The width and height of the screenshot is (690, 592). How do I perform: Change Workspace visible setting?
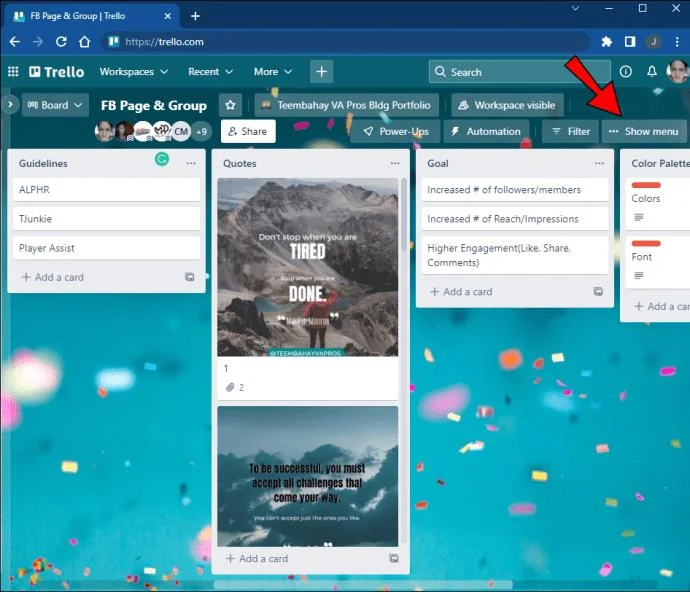click(x=507, y=105)
